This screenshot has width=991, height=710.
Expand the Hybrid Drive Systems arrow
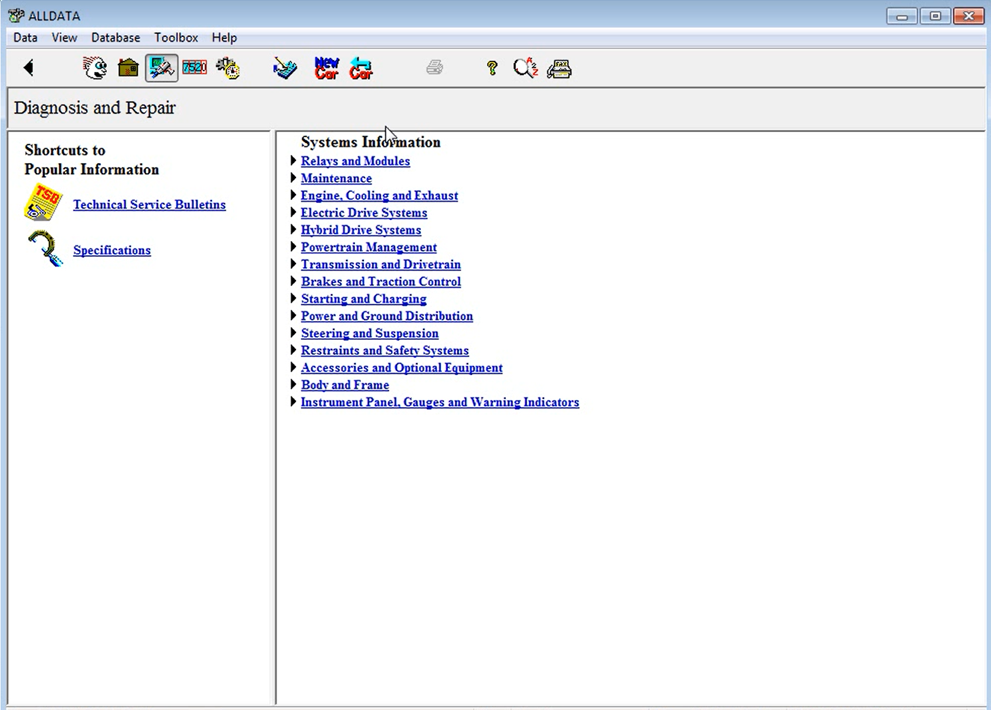293,229
